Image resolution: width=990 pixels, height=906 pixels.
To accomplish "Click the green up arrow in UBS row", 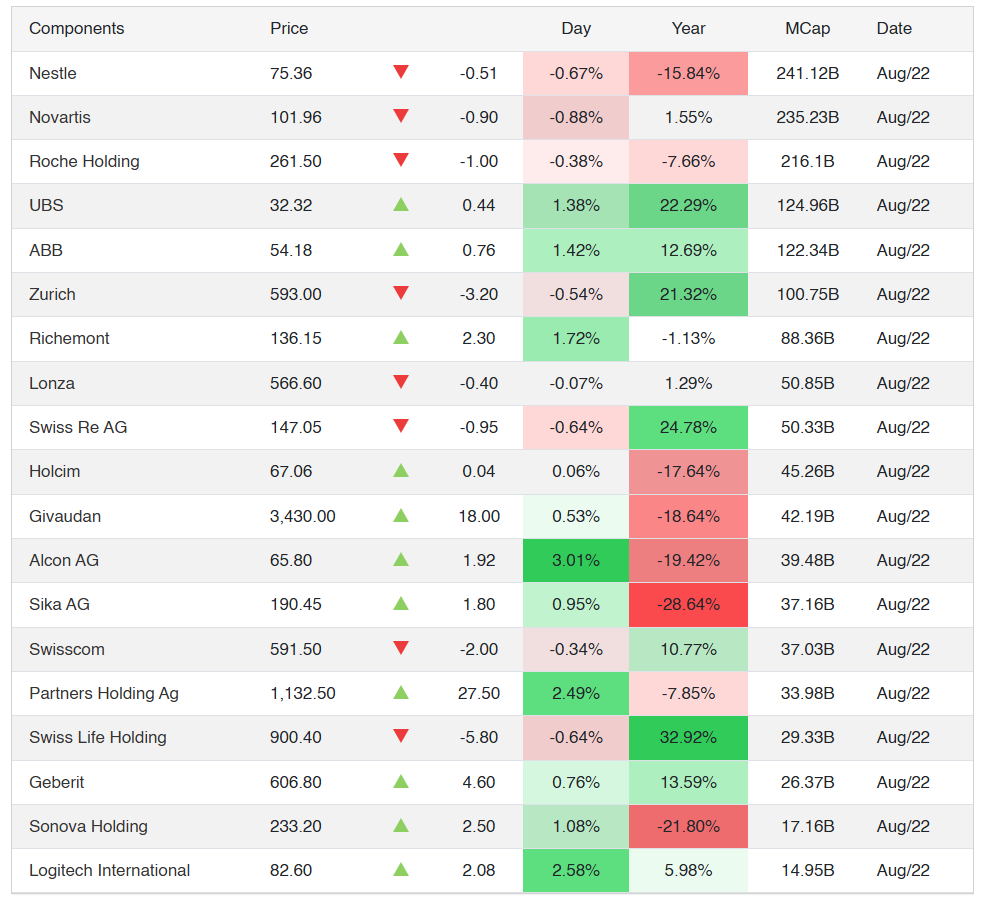I will pyautogui.click(x=401, y=205).
